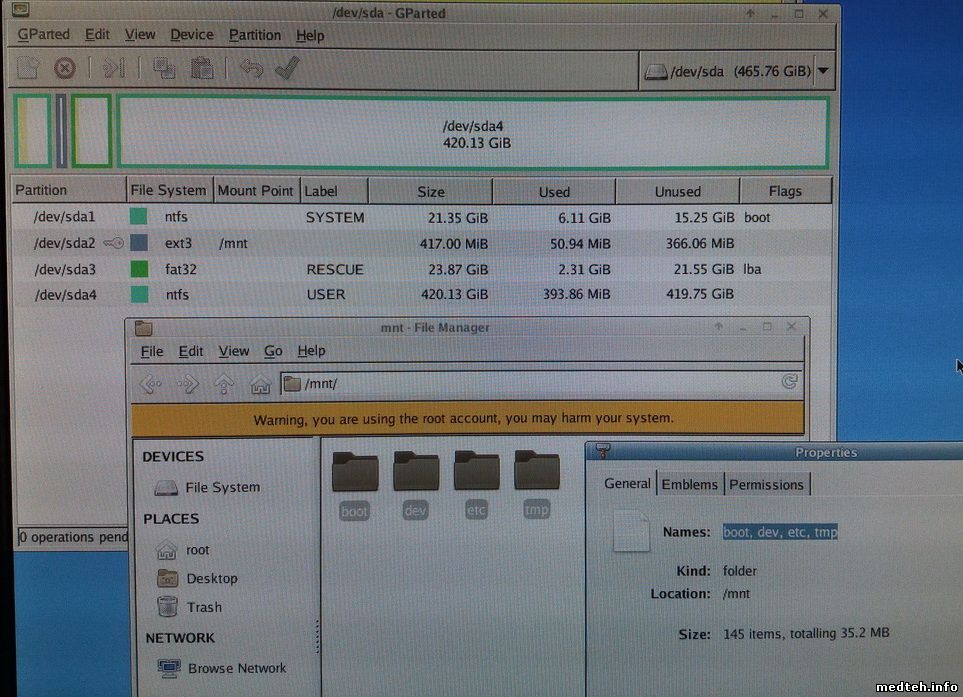The image size is (963, 697).
Task: Go up to the parent folder arrow
Action: pos(224,383)
